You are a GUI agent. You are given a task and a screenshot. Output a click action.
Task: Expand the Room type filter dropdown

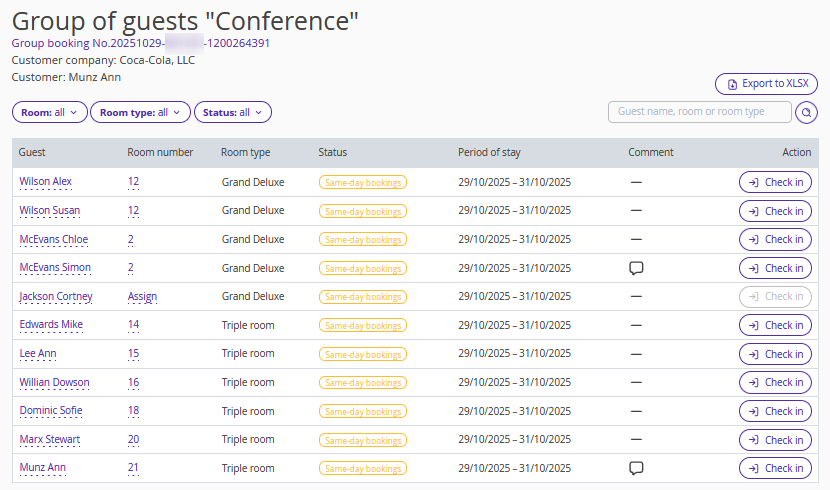pos(140,113)
